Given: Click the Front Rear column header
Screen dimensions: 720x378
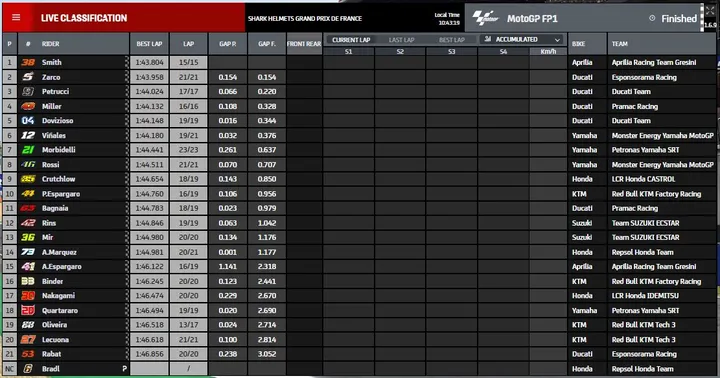Looking at the screenshot, I should (x=304, y=44).
